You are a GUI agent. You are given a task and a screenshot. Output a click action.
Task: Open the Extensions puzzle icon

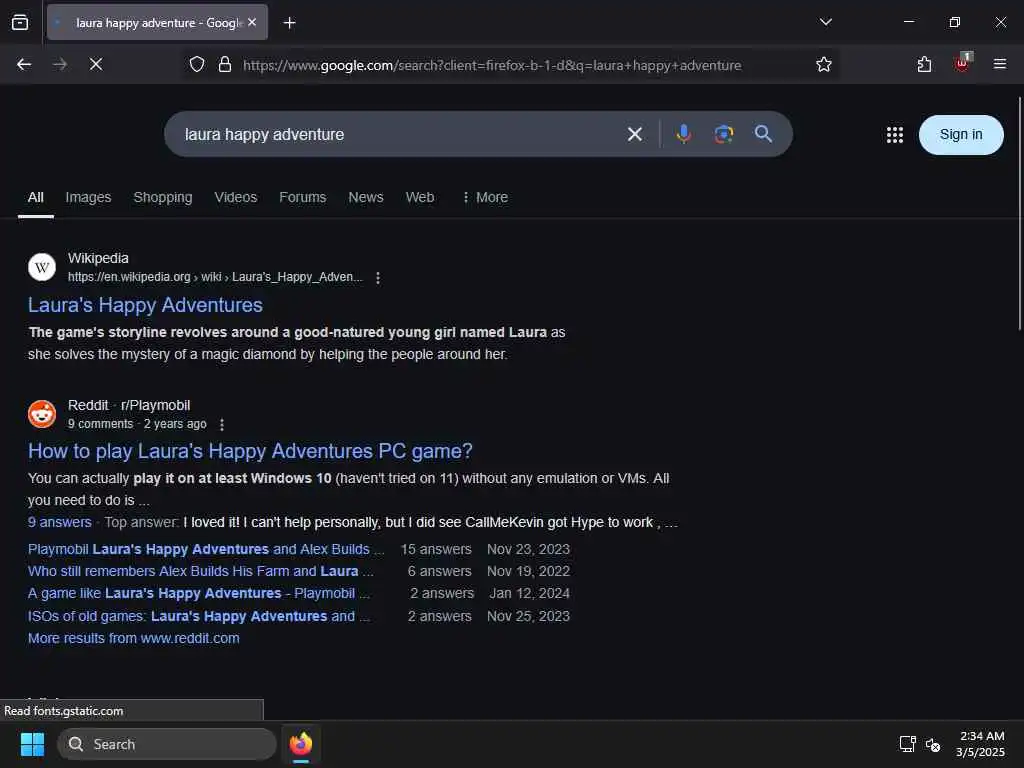point(924,65)
